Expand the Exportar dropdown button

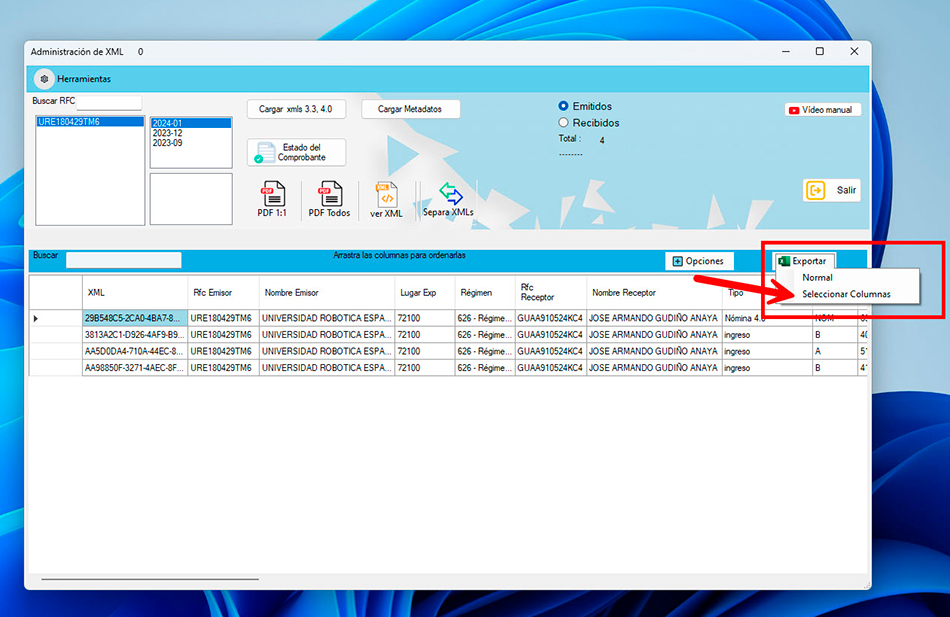coord(803,261)
